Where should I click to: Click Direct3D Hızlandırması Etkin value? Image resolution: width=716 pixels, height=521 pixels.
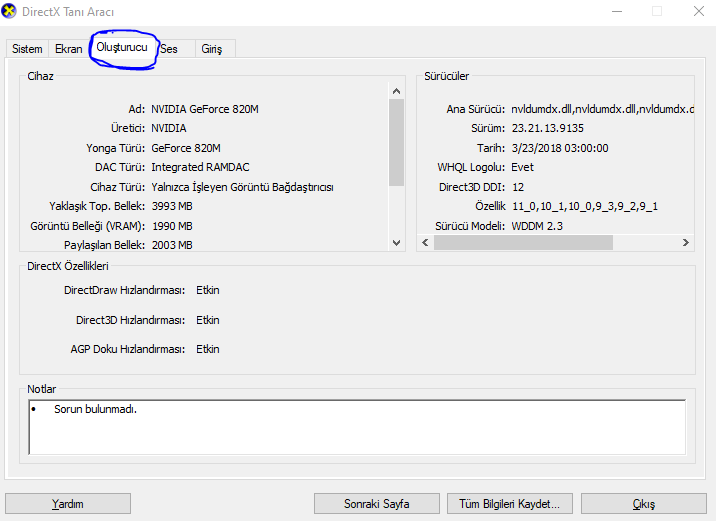coord(208,320)
